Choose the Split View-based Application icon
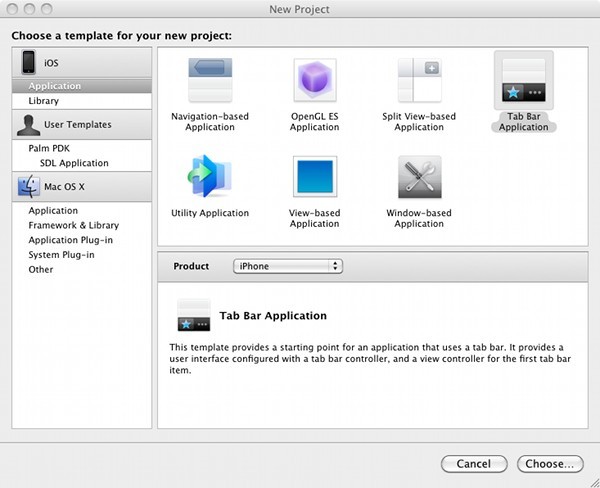 419,80
